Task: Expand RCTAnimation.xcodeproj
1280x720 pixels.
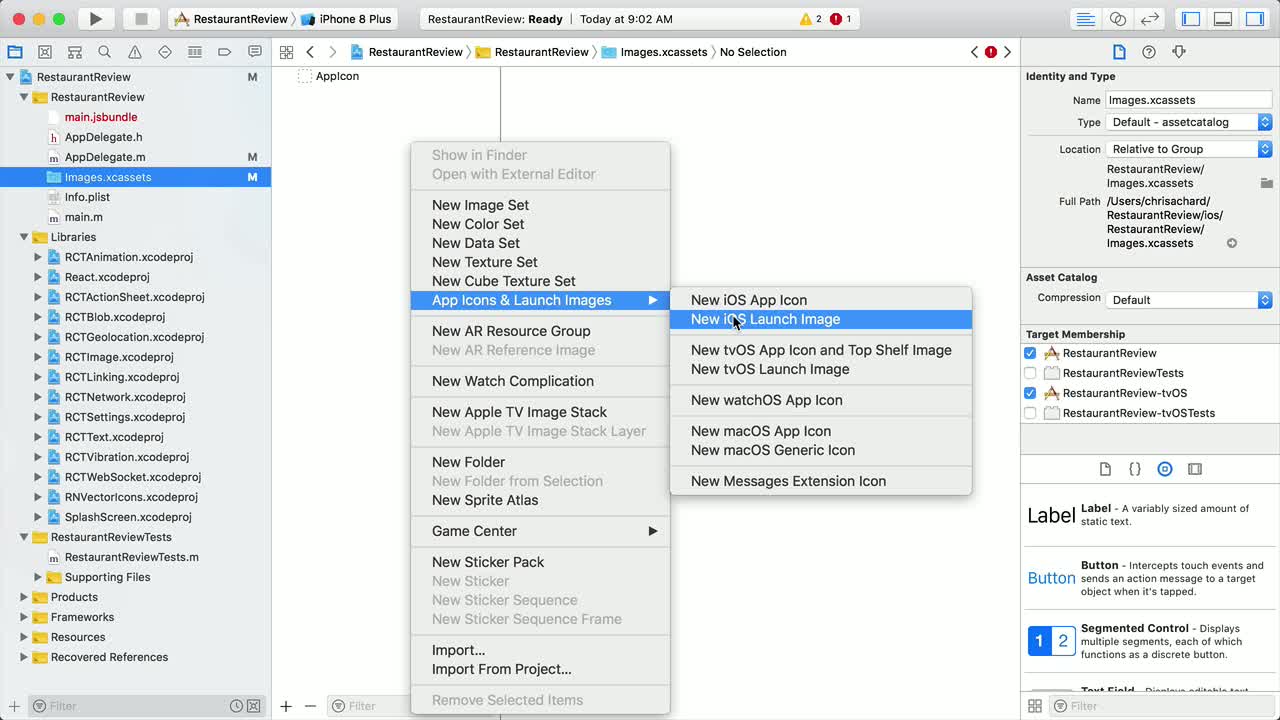Action: (x=38, y=257)
